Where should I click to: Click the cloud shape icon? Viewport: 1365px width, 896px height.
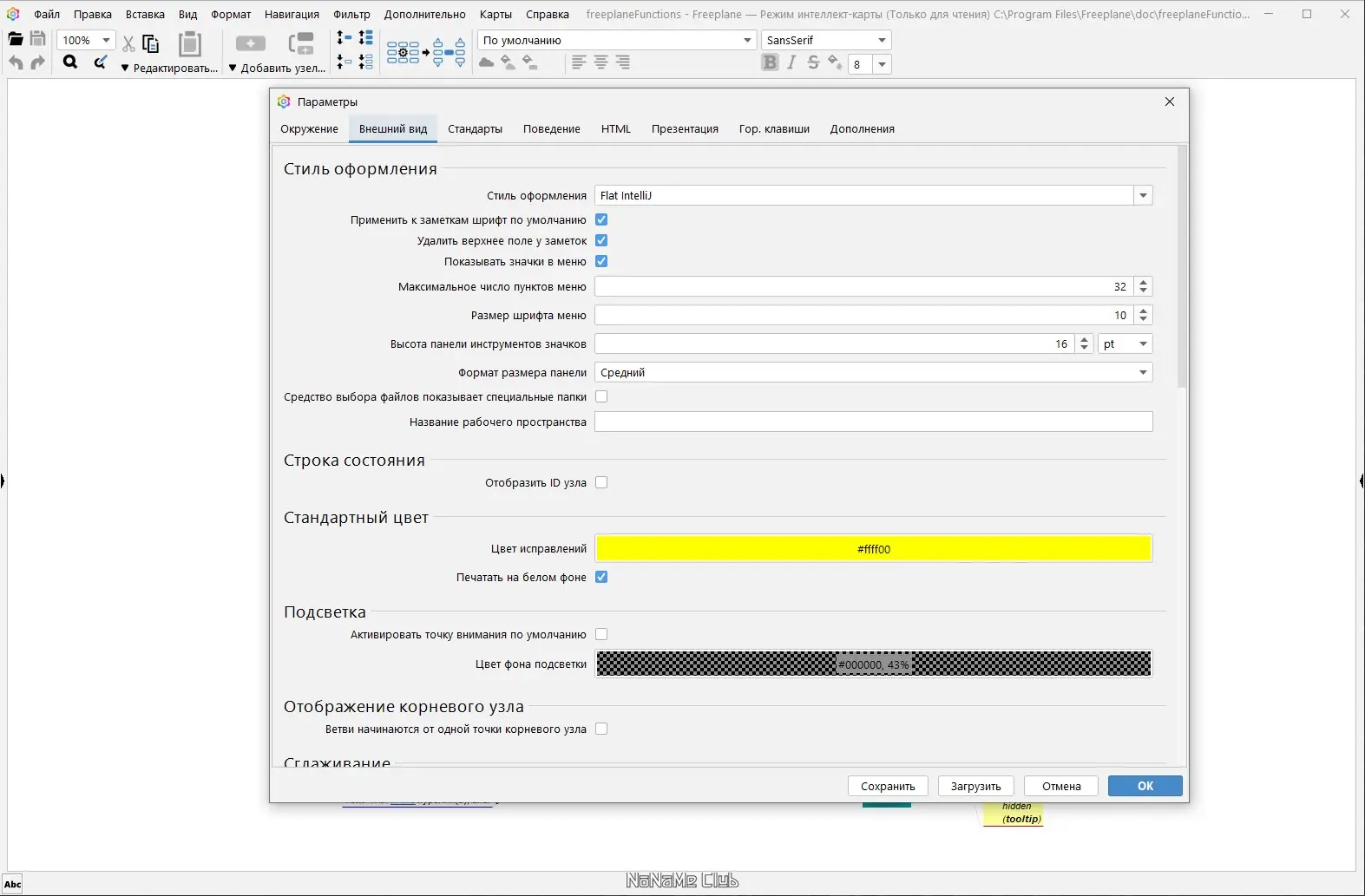(487, 62)
